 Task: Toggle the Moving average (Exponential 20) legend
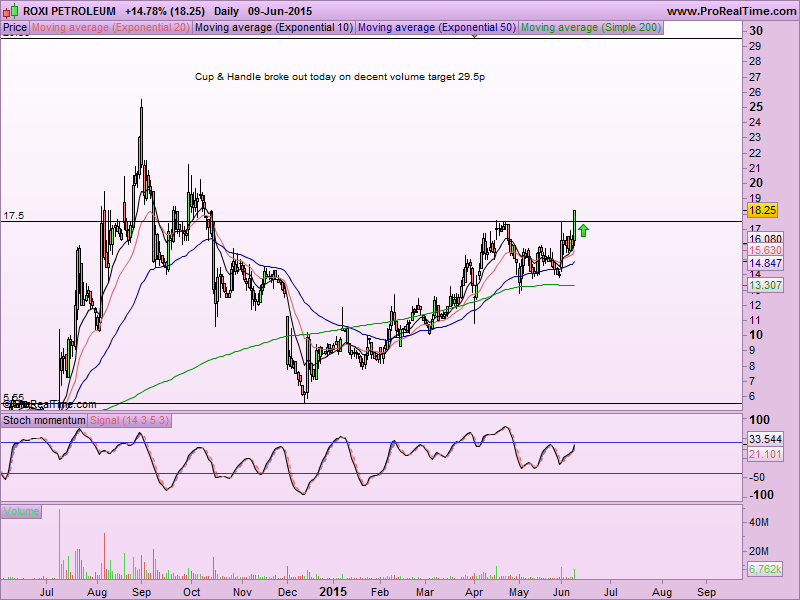coord(110,28)
